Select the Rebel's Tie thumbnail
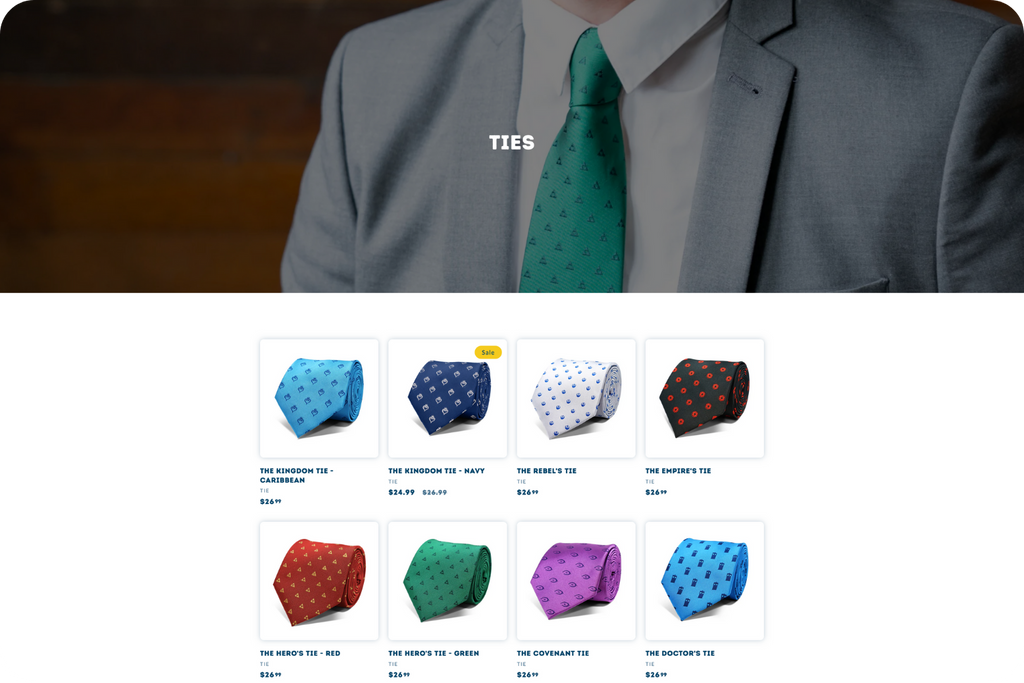 (576, 398)
